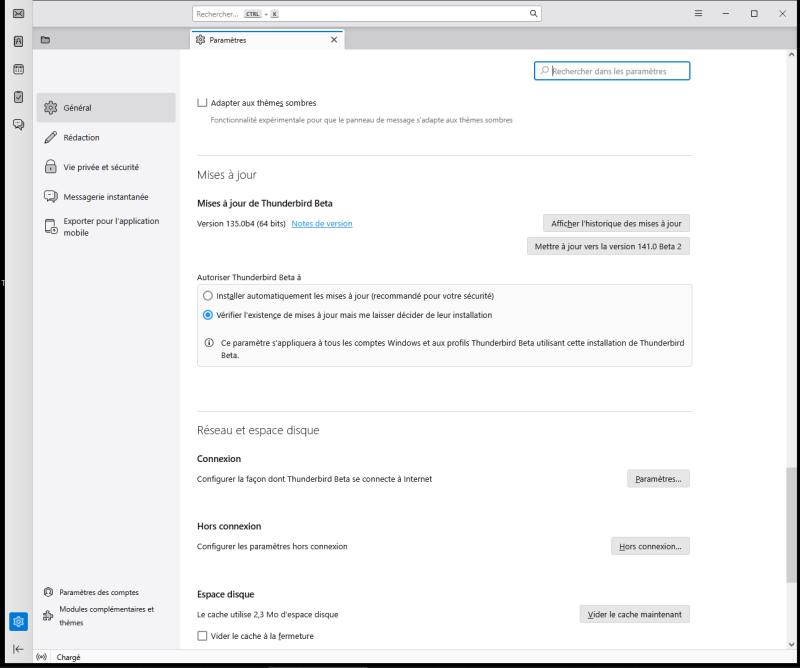800x668 pixels.
Task: Click the info icon beside the Windows accounts note
Action: pos(209,343)
